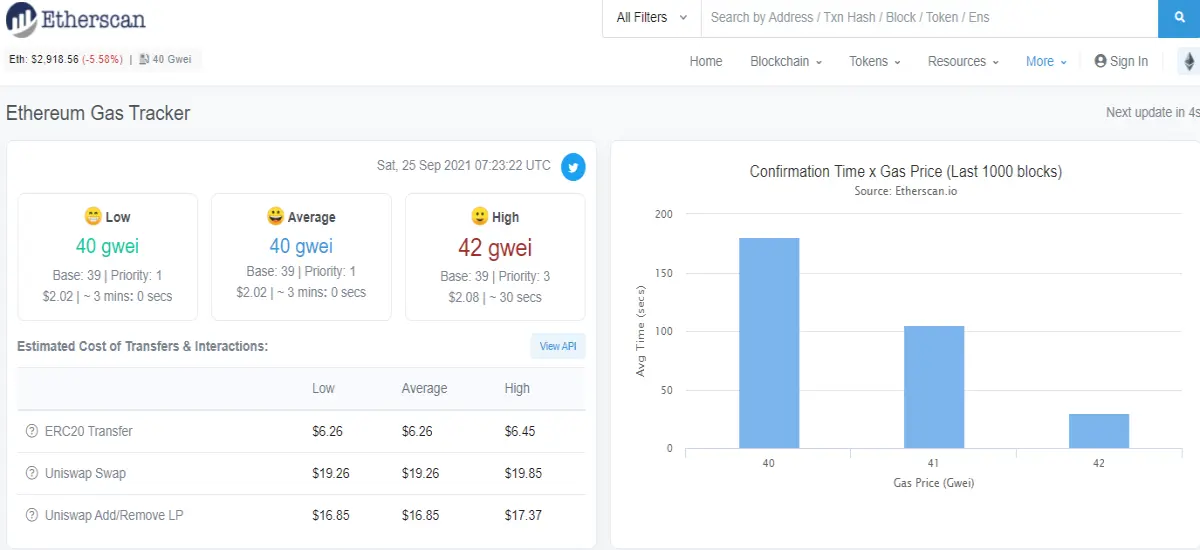
Task: Click the Low gas grinning emoji
Action: [x=93, y=217]
